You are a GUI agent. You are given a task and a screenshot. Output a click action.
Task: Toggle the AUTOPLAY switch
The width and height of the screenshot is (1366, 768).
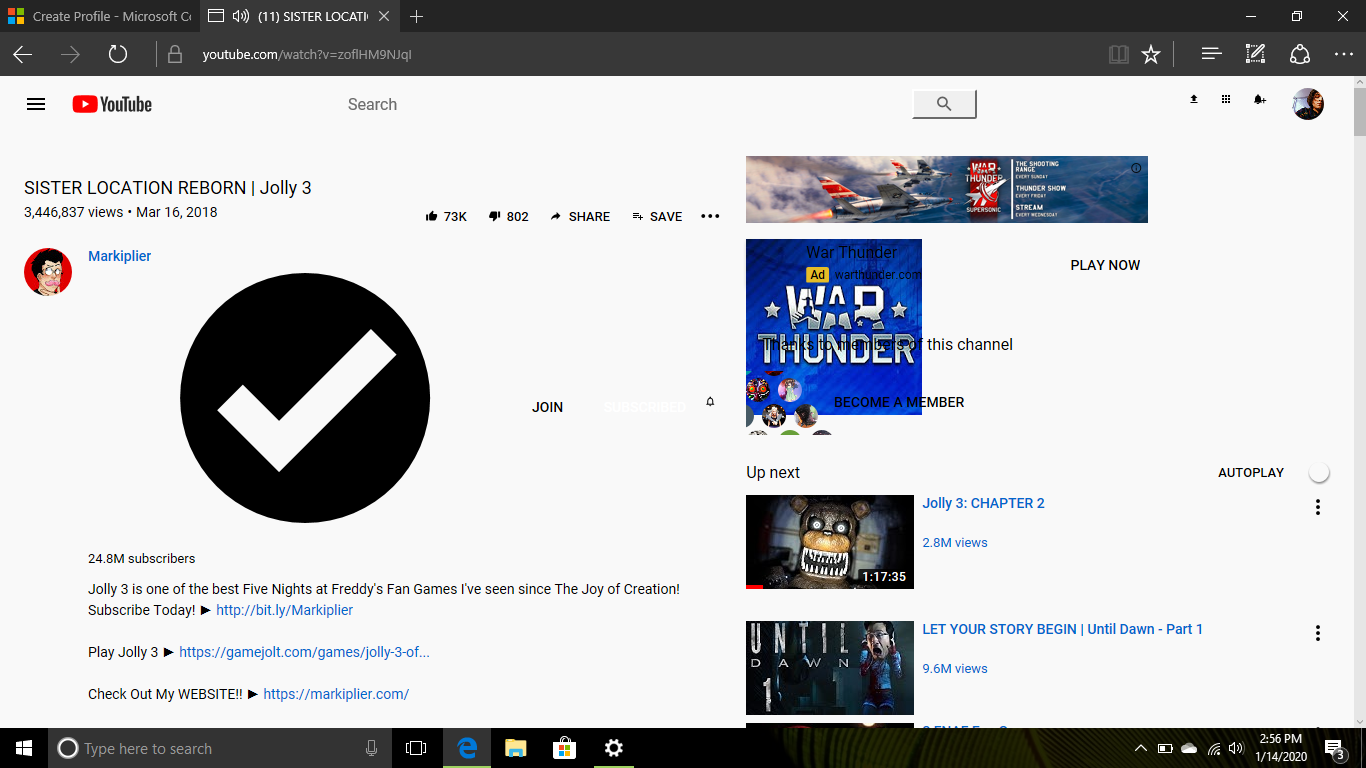pos(1319,472)
